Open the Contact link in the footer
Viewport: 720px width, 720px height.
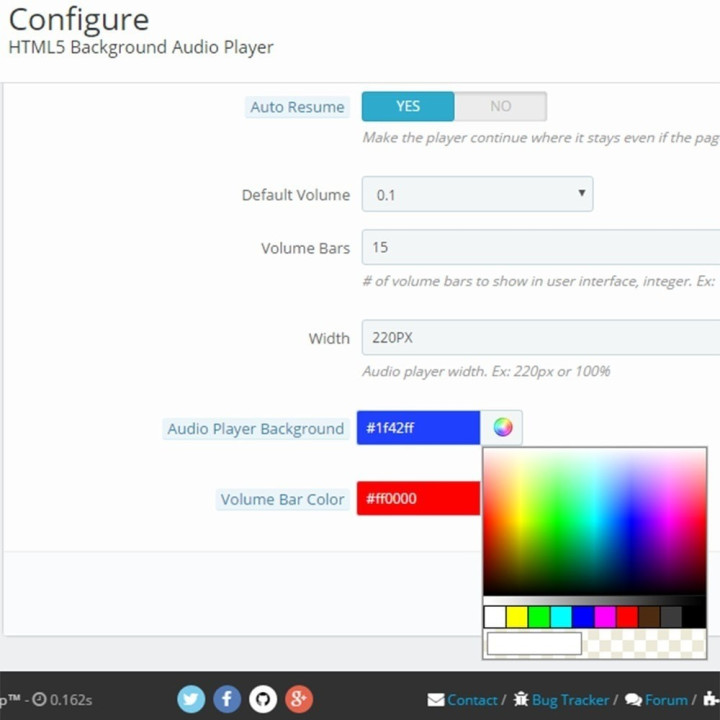(x=472, y=700)
